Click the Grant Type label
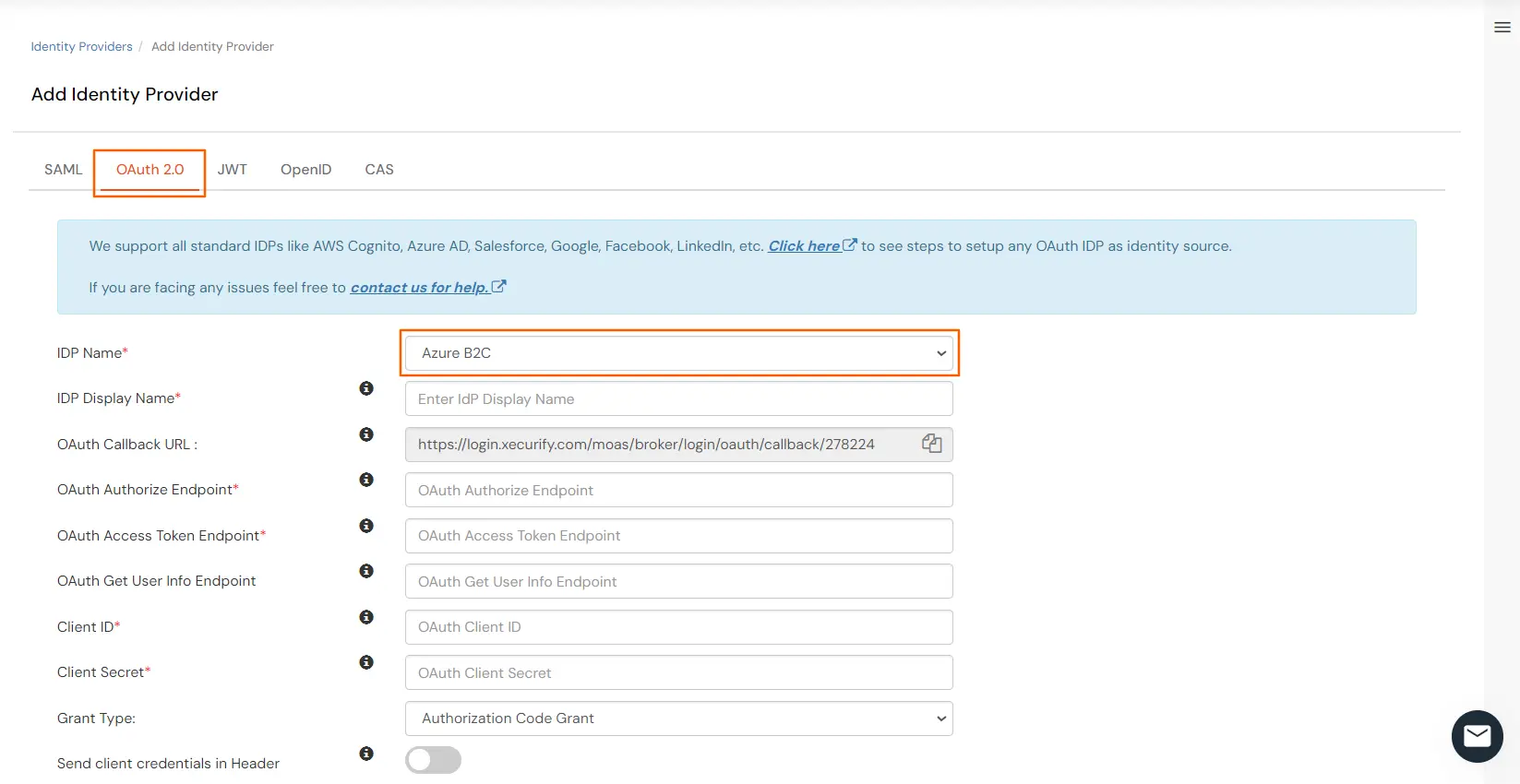 tap(96, 719)
